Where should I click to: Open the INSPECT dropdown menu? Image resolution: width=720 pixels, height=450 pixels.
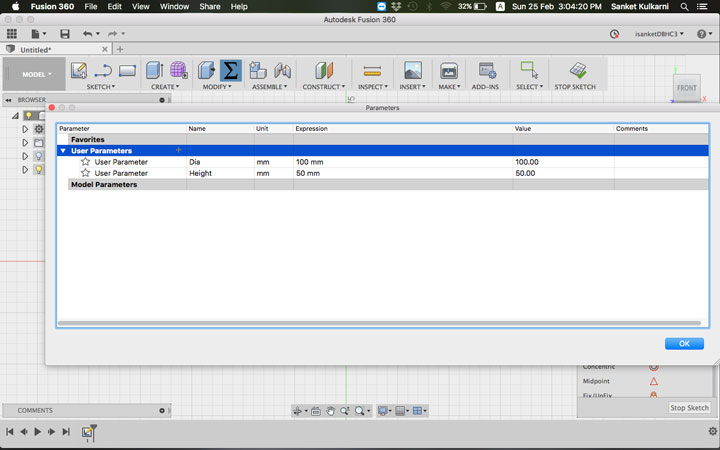(x=373, y=86)
